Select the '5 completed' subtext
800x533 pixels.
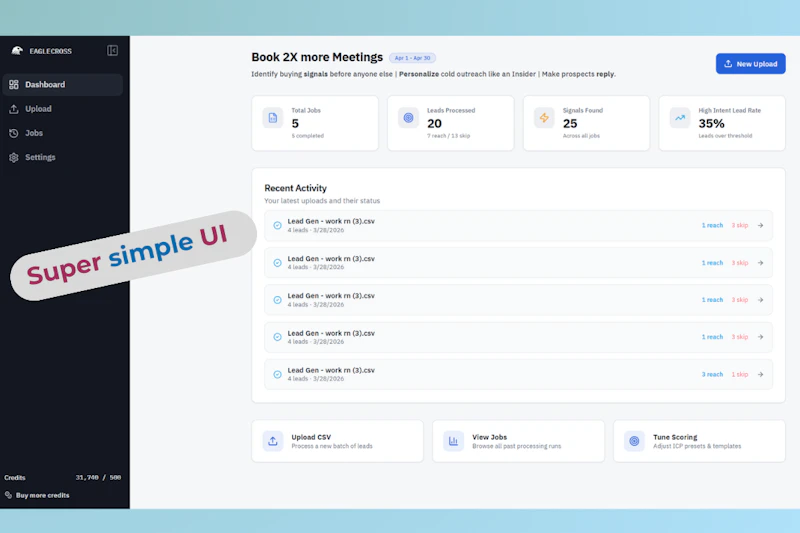coord(308,136)
